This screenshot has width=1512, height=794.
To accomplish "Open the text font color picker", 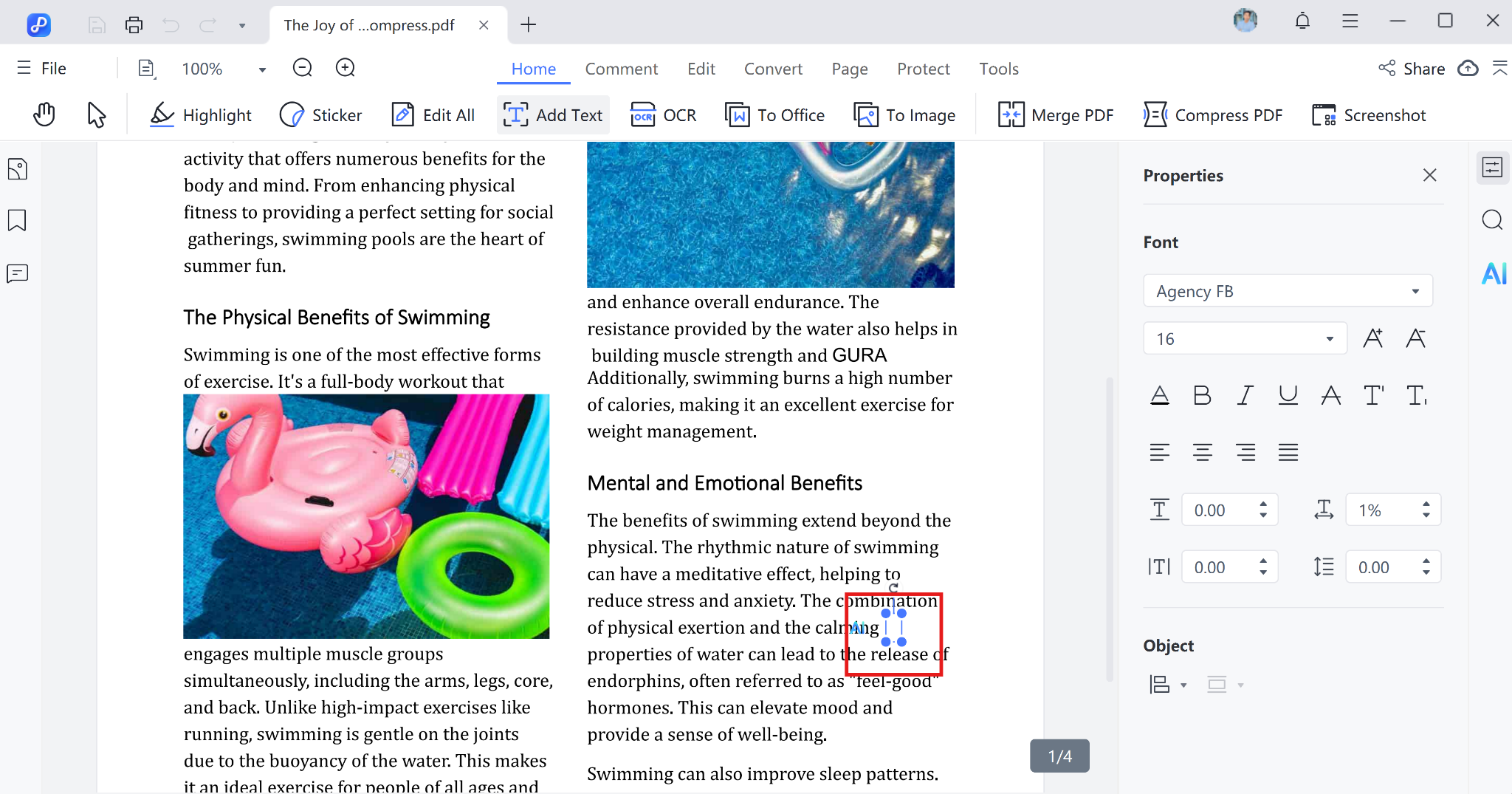I will coord(1159,396).
